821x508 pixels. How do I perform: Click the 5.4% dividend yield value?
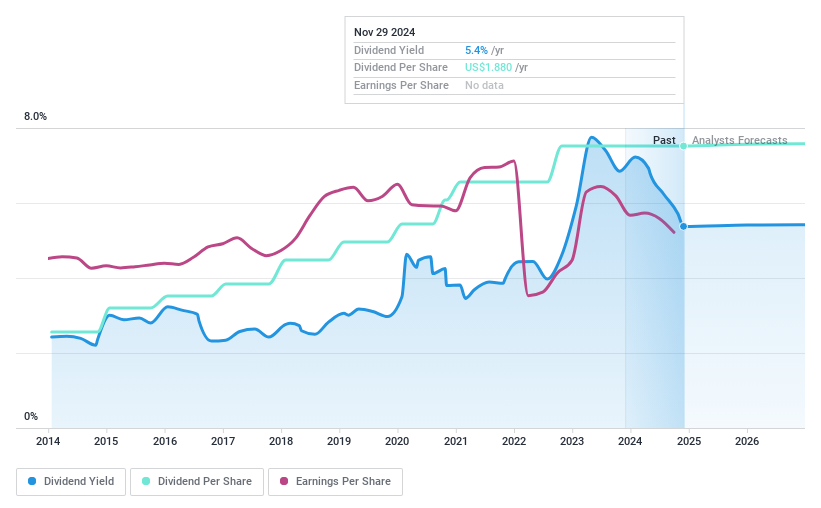coord(476,50)
